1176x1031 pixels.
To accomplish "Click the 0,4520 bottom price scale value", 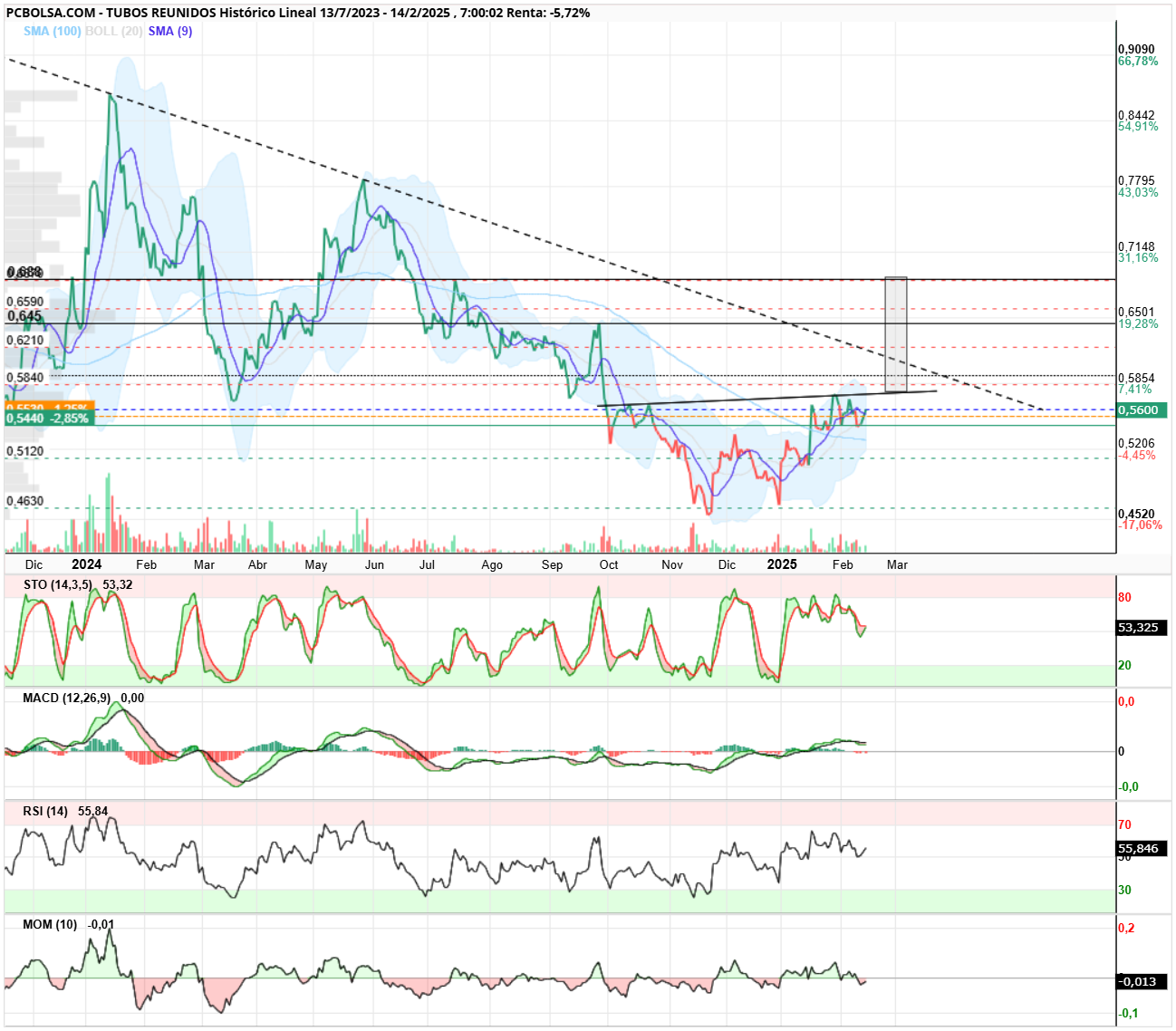I will coord(1136,514).
